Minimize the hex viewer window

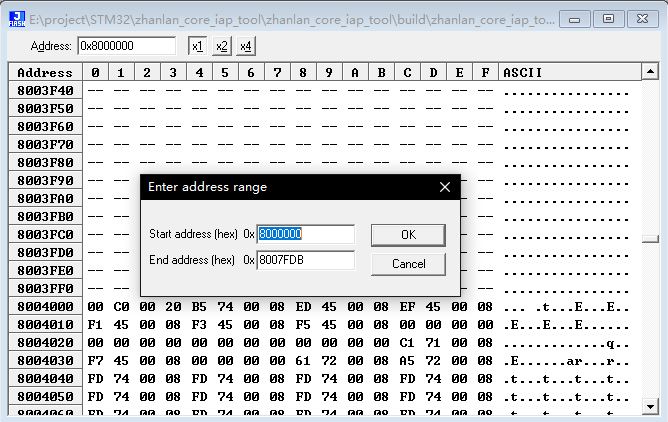[574, 19]
